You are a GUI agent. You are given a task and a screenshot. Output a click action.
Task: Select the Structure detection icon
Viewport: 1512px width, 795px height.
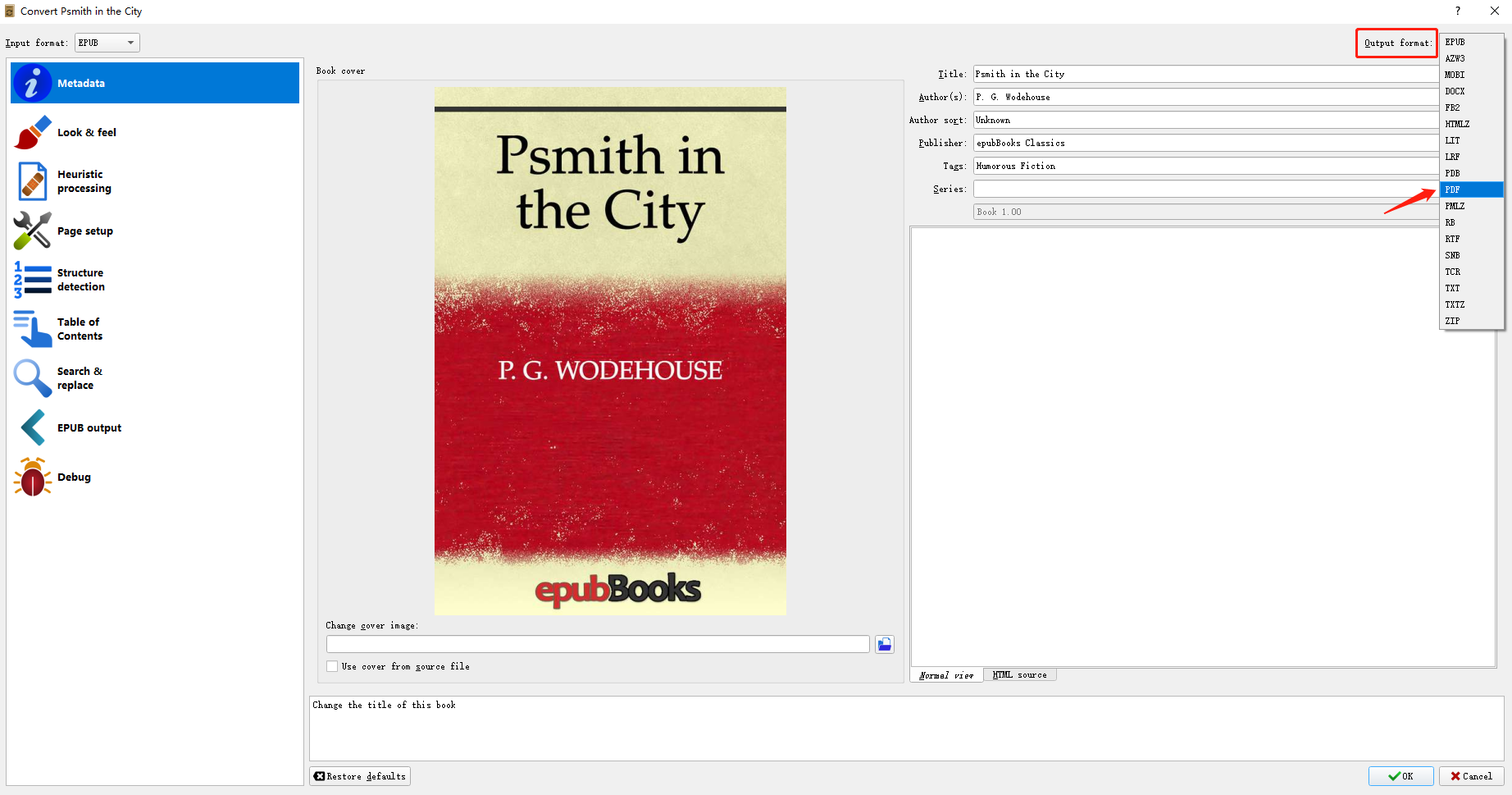point(32,280)
